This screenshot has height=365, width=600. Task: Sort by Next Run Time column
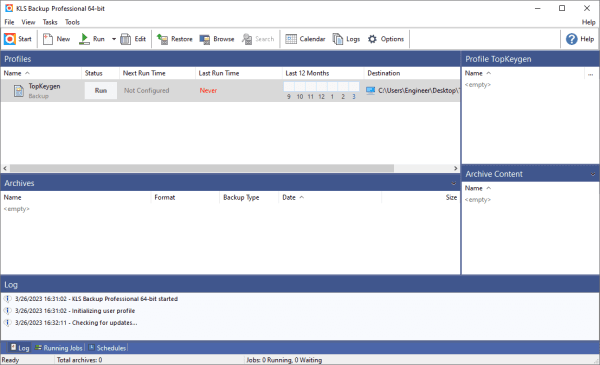[158, 73]
